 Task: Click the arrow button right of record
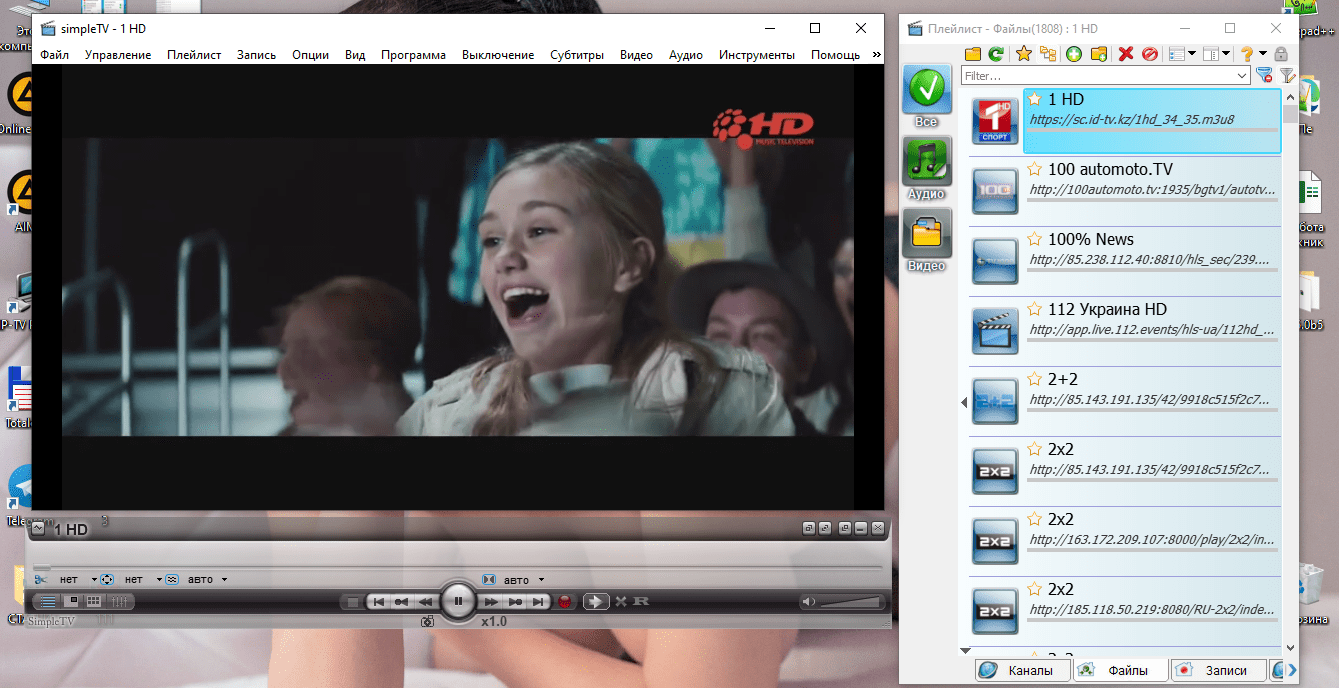coord(595,602)
